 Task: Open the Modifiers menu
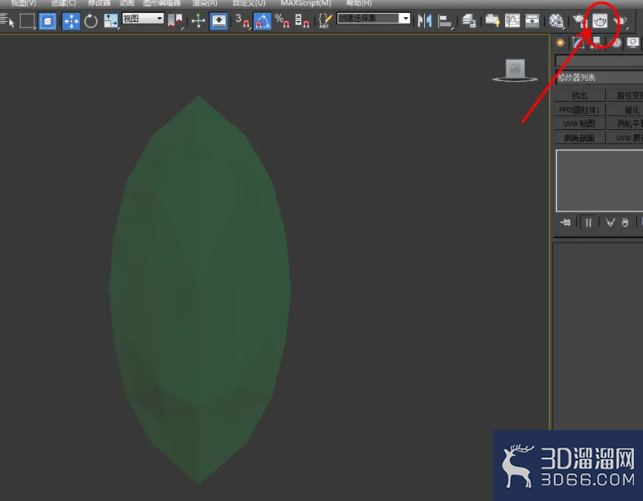coord(99,3)
